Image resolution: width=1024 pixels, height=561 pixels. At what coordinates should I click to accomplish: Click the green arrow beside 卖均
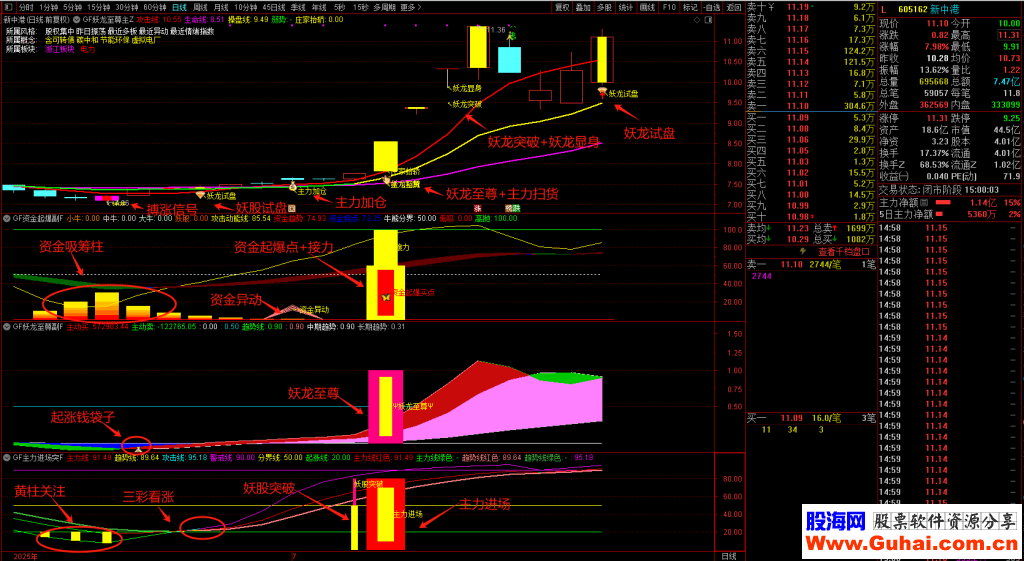pos(770,228)
